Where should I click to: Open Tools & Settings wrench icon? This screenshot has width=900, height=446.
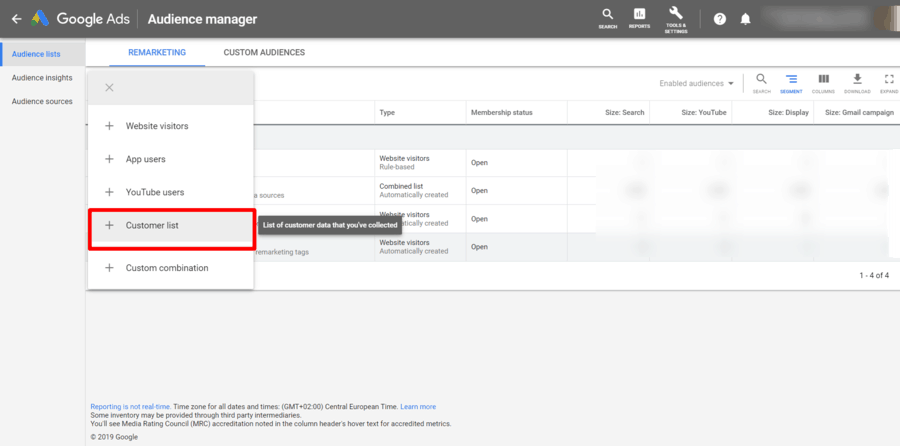[676, 20]
